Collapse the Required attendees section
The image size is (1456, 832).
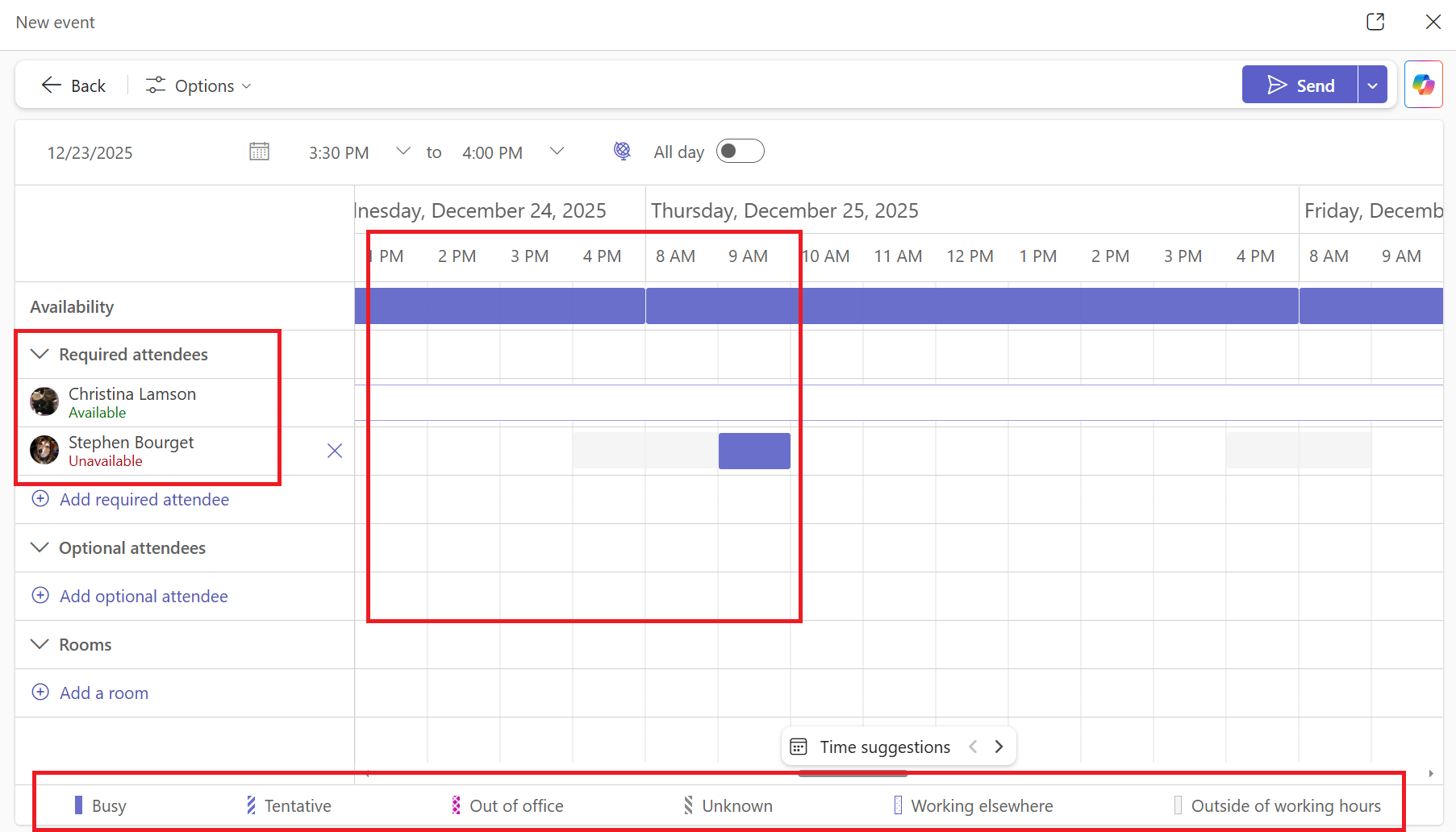coord(40,355)
